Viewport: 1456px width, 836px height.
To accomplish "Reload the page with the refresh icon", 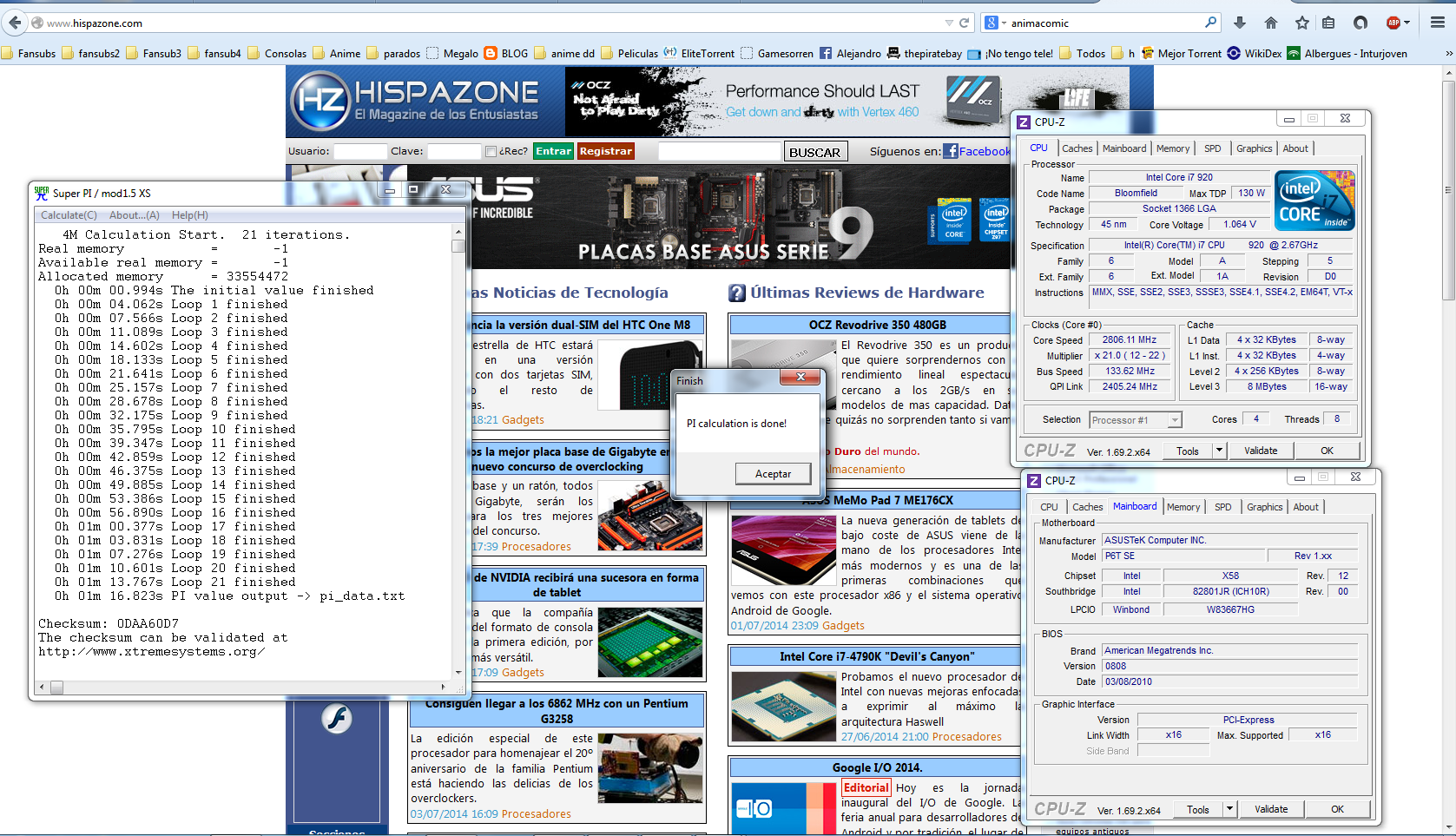I will (964, 23).
